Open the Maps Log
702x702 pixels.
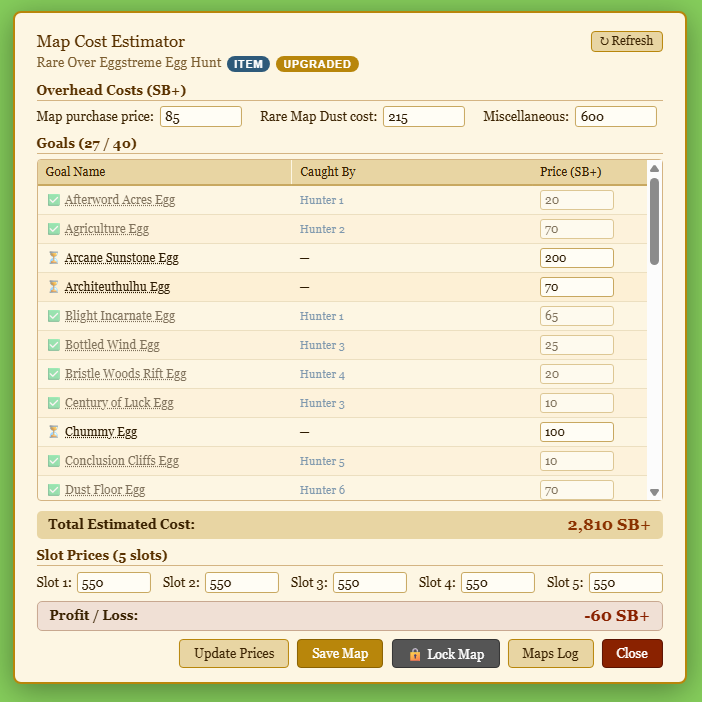[551, 654]
